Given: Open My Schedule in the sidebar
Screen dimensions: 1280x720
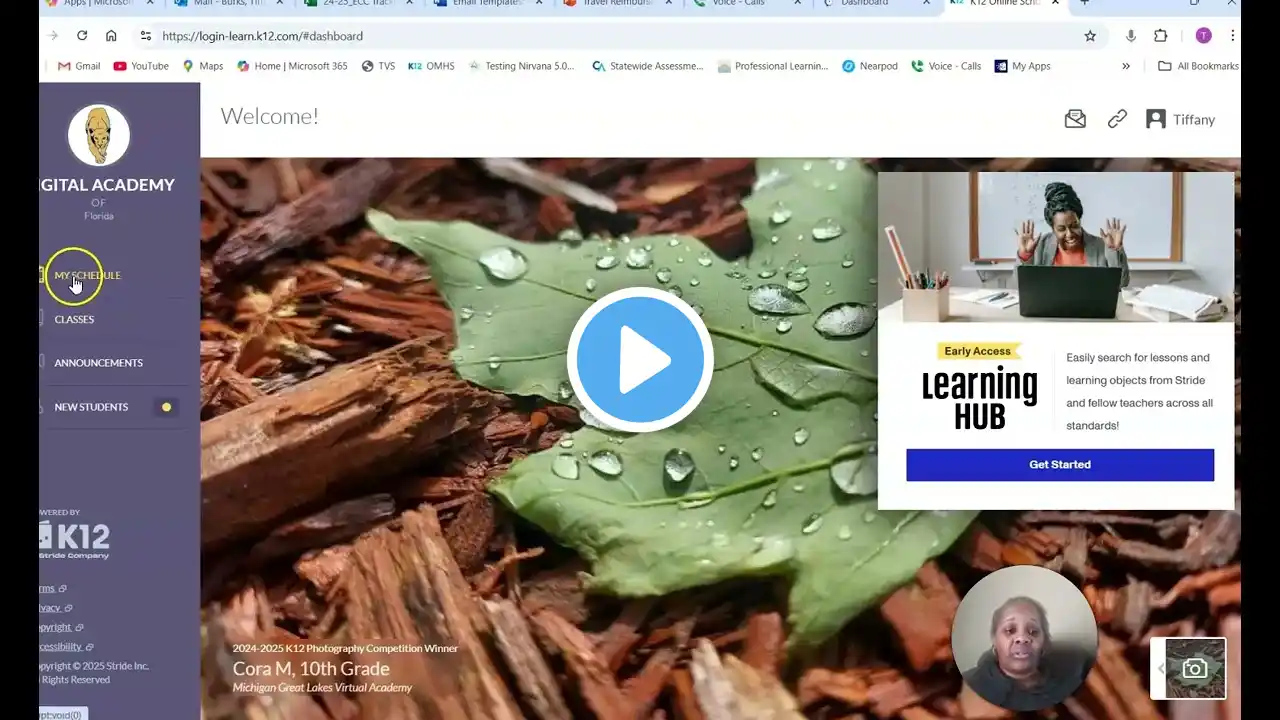Looking at the screenshot, I should pyautogui.click(x=87, y=275).
